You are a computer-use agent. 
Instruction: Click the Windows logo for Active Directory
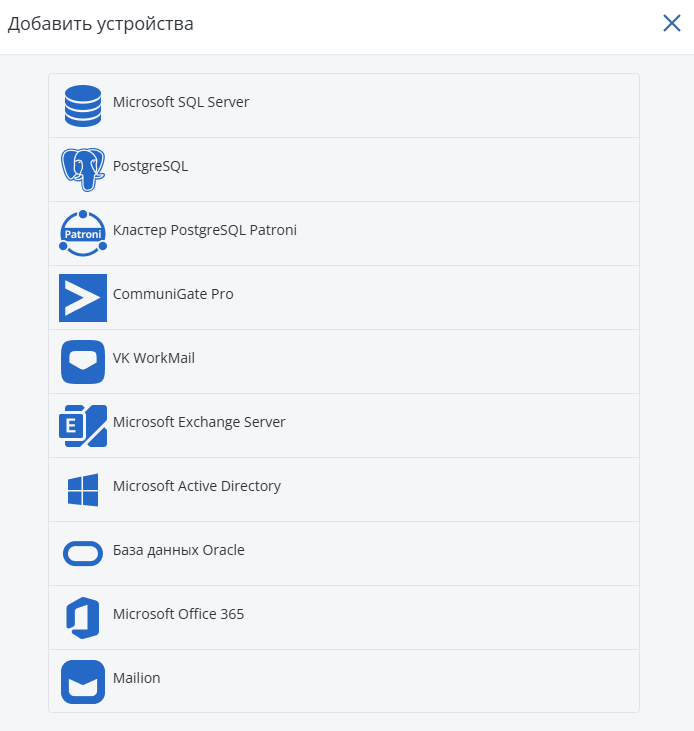coord(83,490)
